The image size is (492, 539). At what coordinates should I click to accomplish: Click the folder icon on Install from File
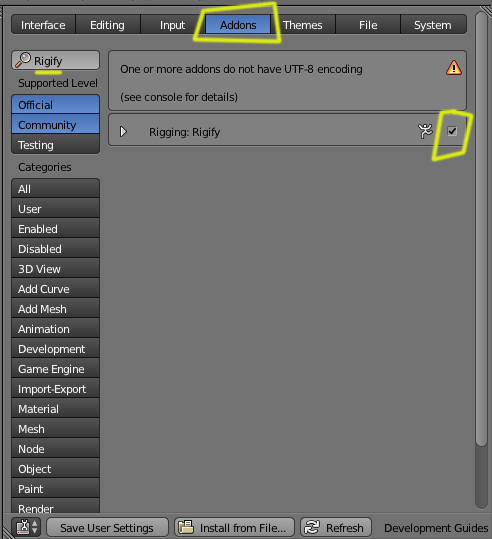186,527
